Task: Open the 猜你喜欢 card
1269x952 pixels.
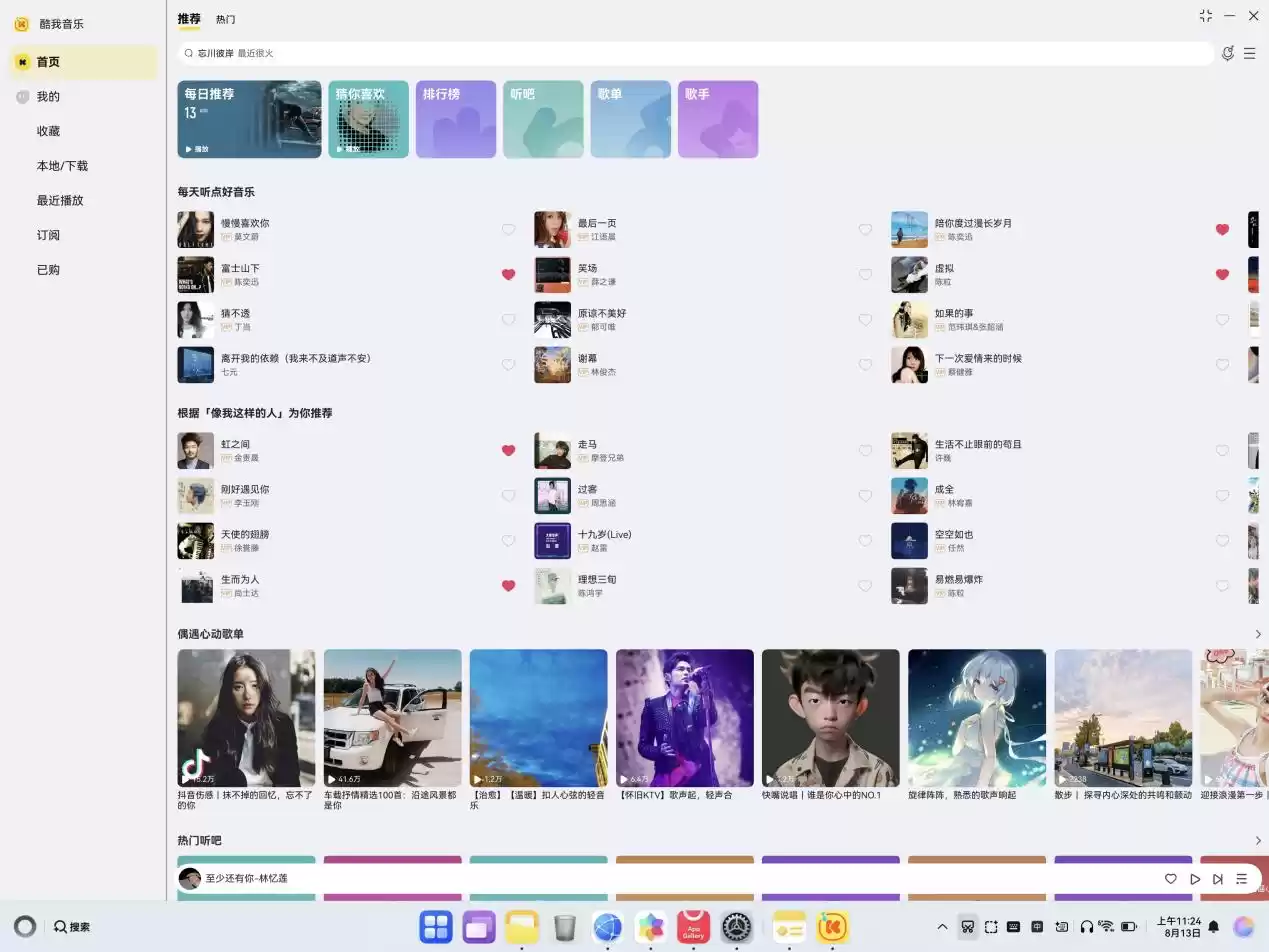Action: (368, 118)
